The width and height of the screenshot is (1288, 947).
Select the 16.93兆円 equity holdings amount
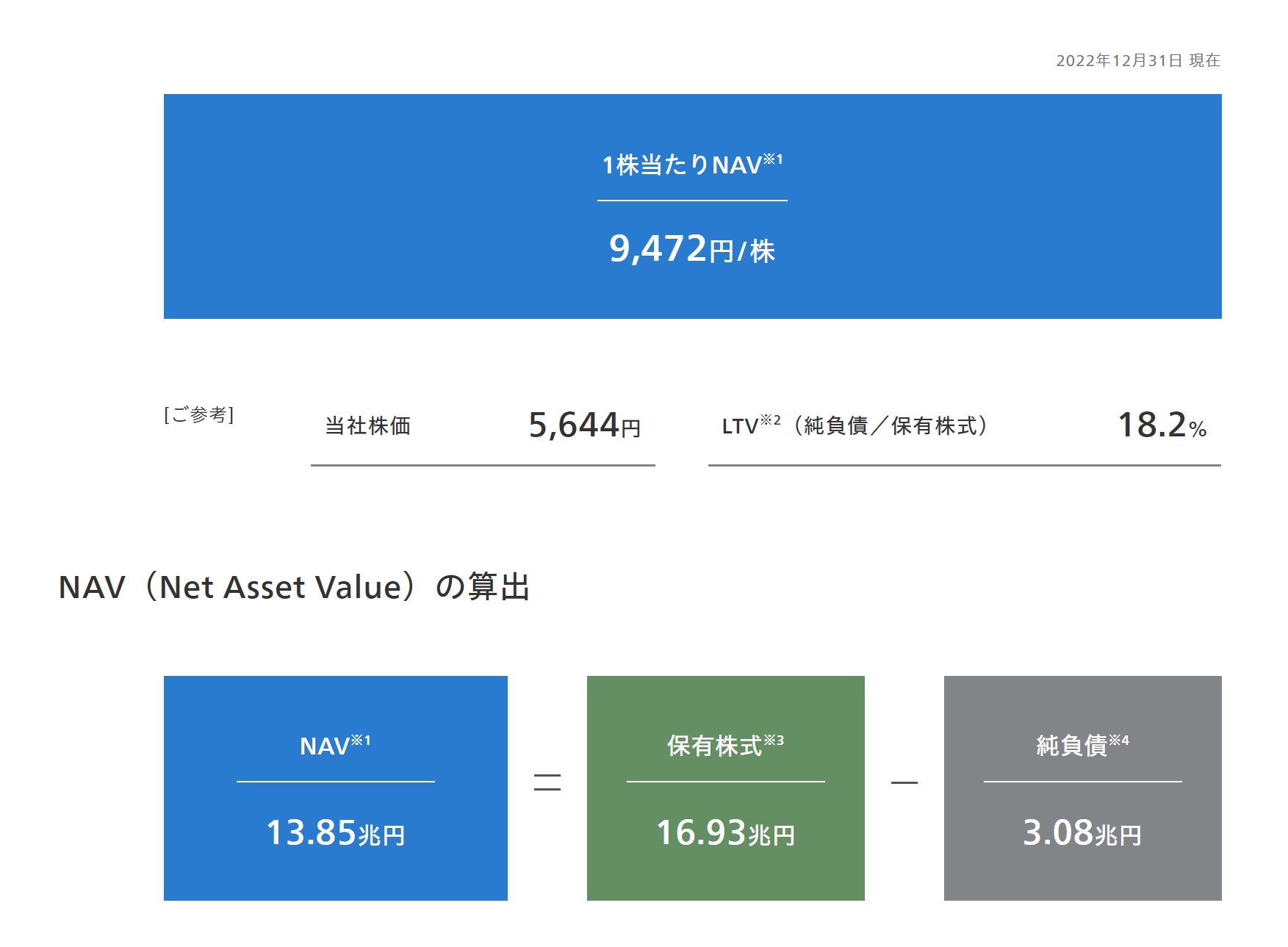(x=725, y=833)
